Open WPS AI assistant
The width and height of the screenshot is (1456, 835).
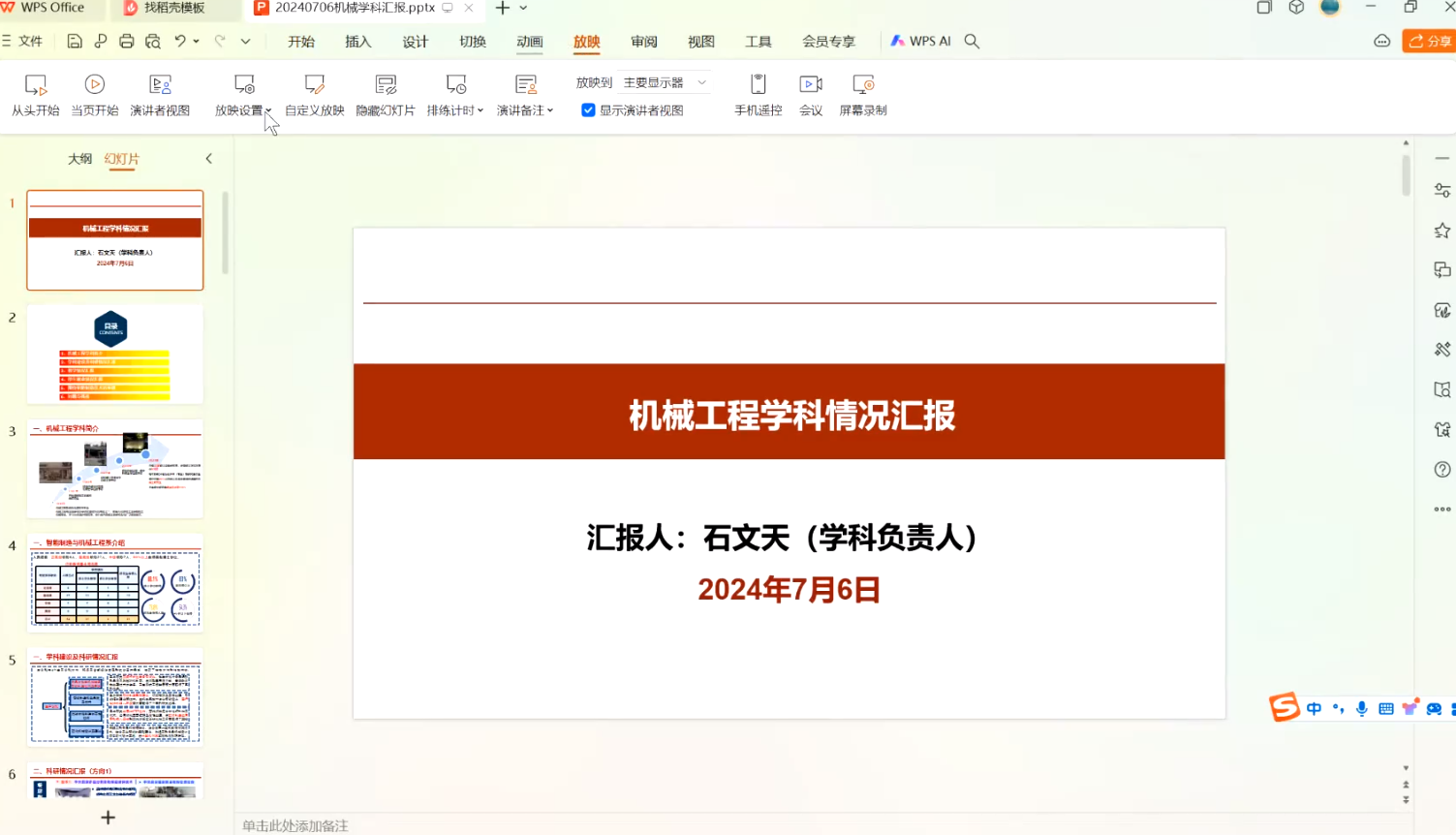921,41
